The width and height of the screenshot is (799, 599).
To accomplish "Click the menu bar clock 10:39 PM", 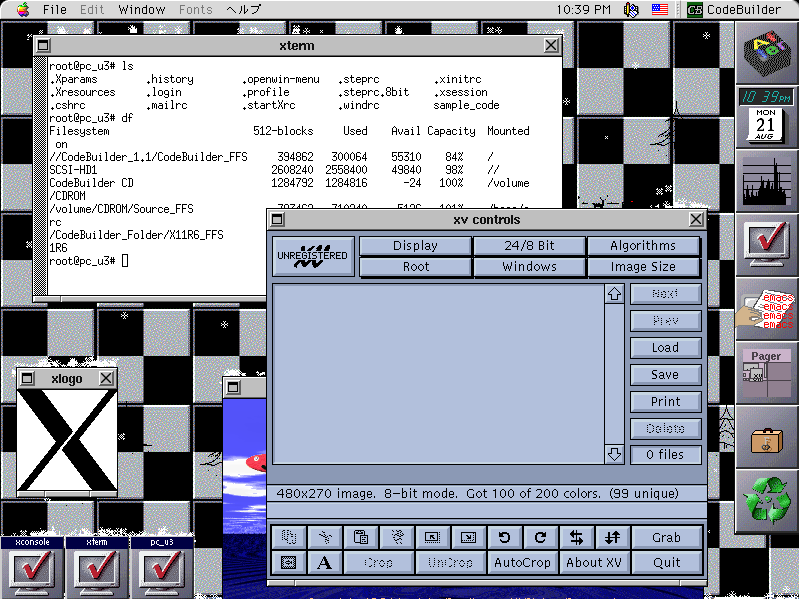I will click(583, 10).
